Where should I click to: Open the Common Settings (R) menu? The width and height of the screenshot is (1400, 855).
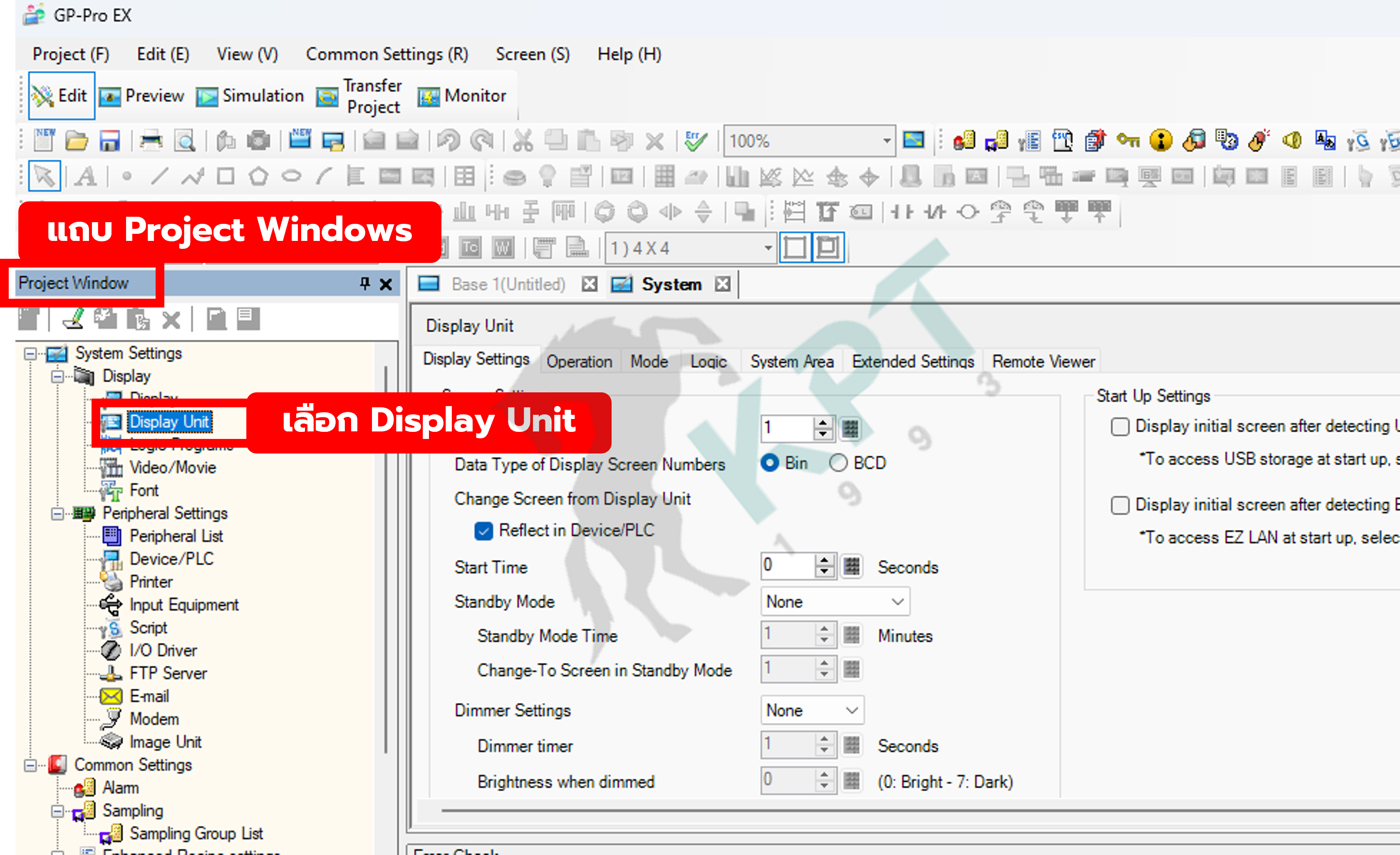coord(387,55)
